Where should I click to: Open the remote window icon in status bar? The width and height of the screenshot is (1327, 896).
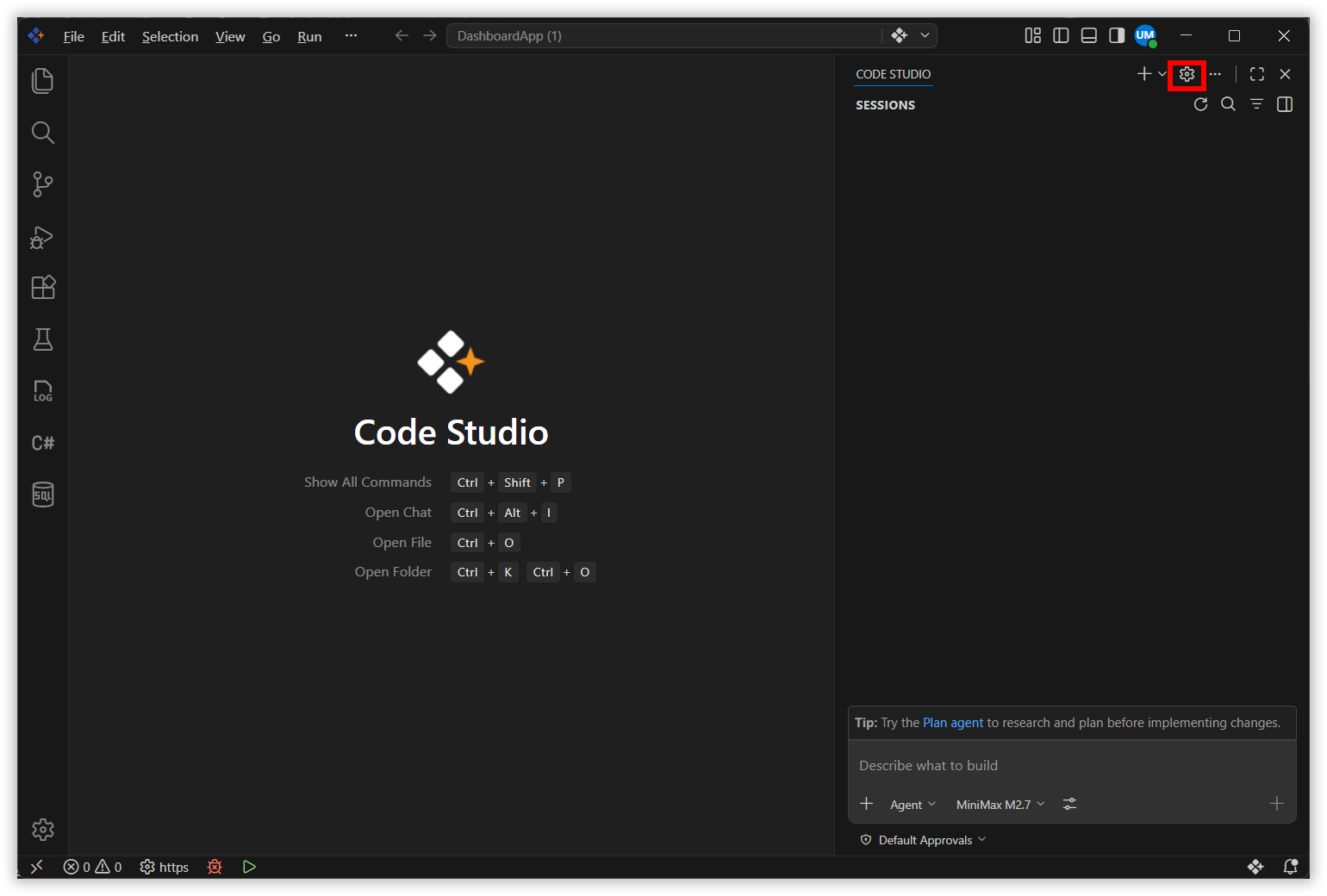click(x=36, y=867)
